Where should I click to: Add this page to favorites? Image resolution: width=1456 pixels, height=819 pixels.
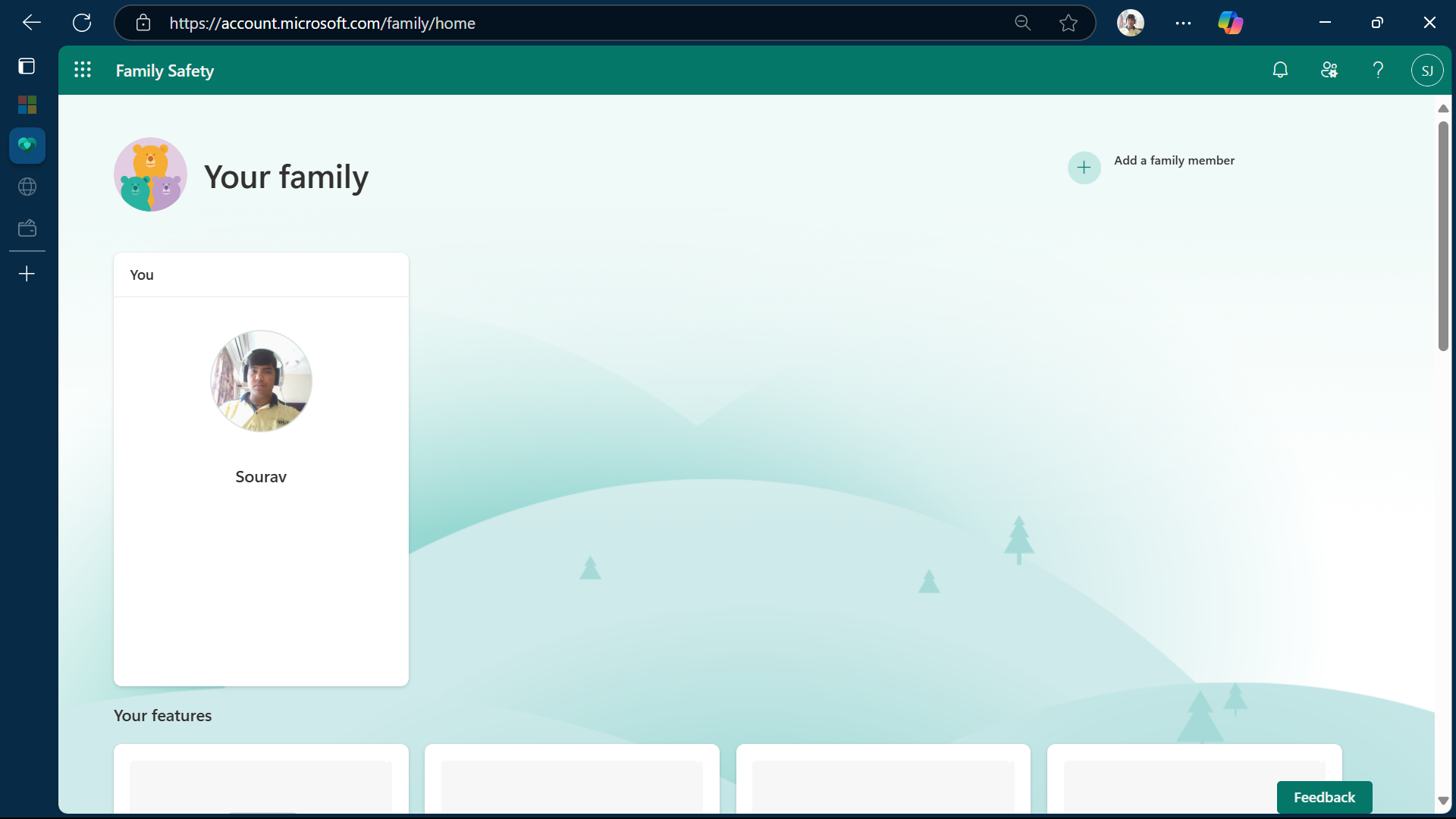[x=1068, y=23]
